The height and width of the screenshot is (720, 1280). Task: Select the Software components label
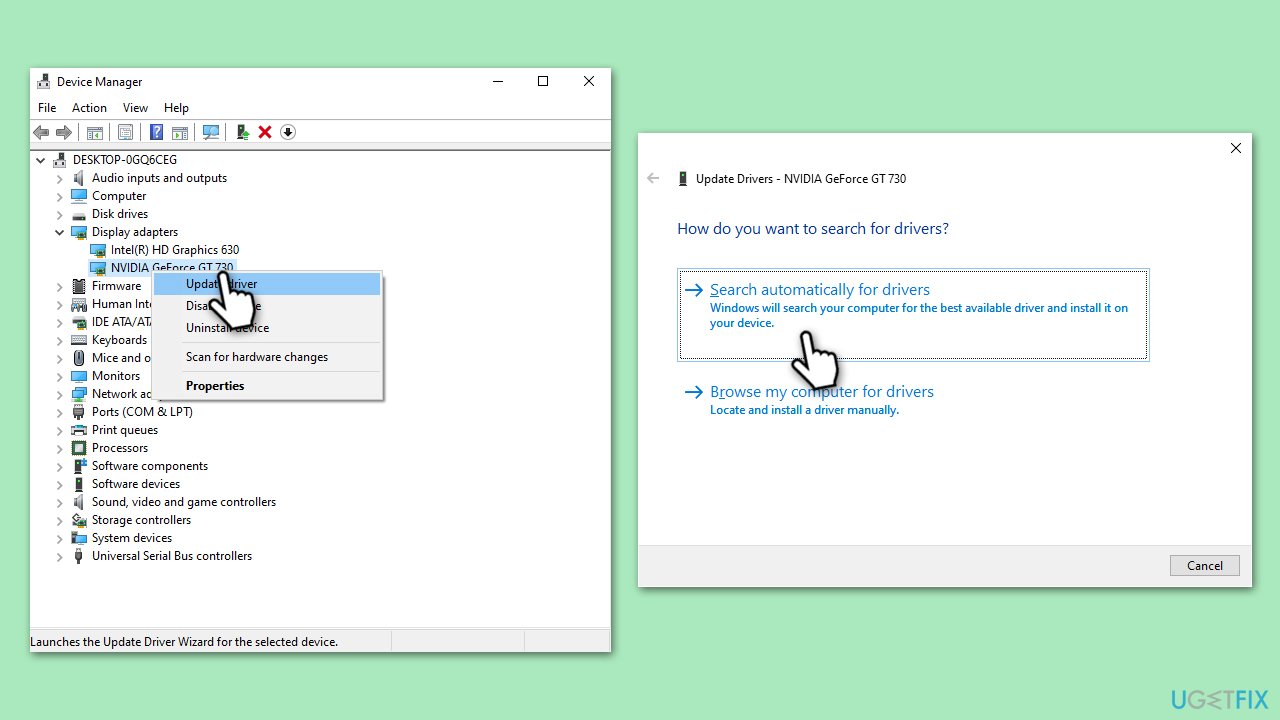pyautogui.click(x=150, y=466)
